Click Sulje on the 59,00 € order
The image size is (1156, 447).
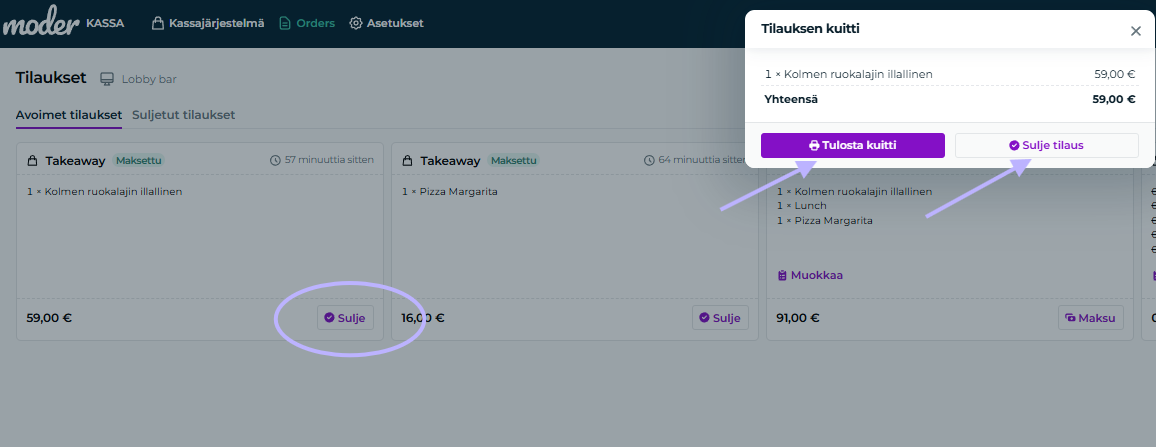coord(346,318)
